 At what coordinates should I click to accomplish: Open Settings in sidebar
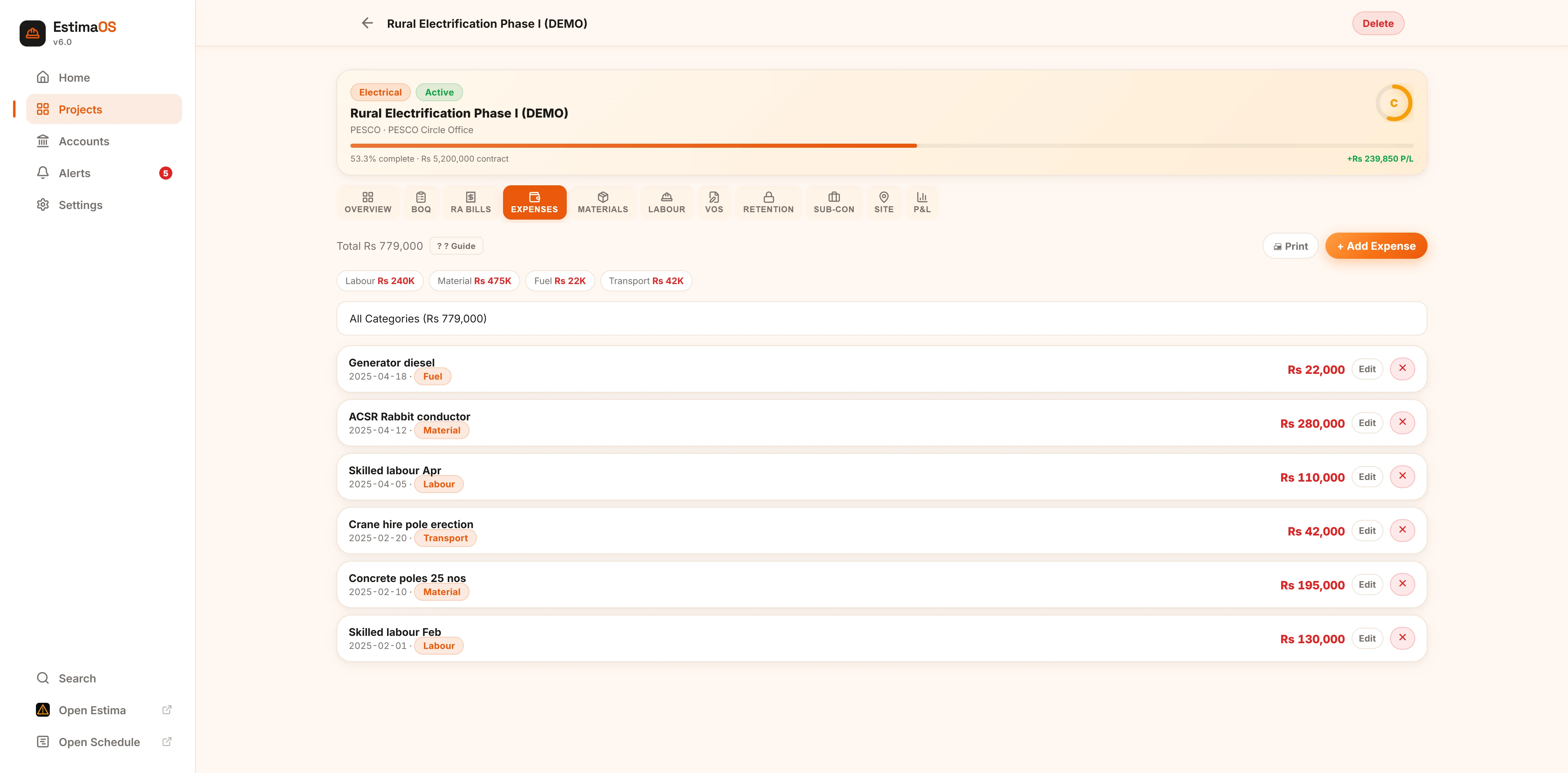coord(104,205)
